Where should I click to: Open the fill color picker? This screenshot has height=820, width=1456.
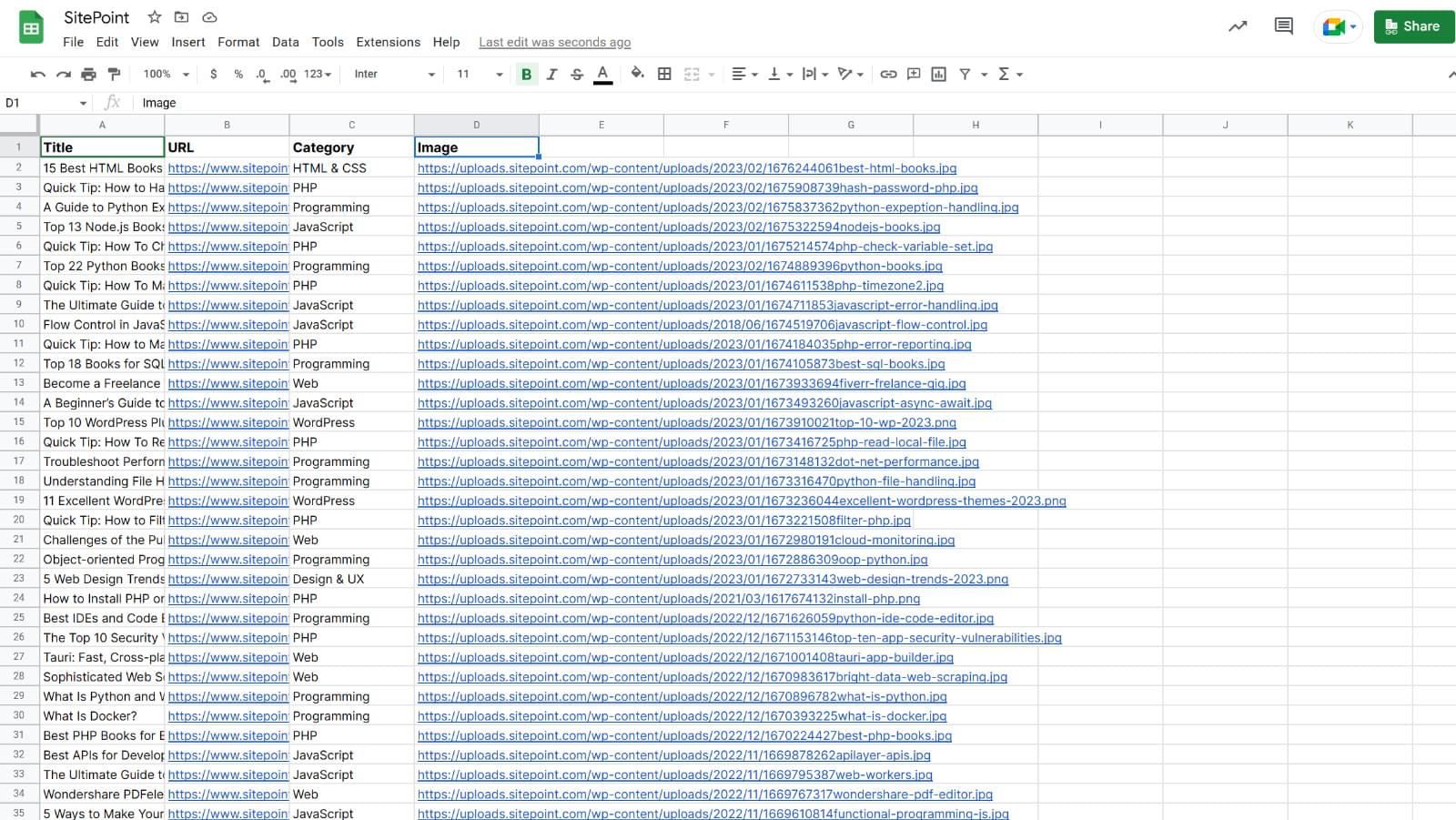pyautogui.click(x=637, y=74)
